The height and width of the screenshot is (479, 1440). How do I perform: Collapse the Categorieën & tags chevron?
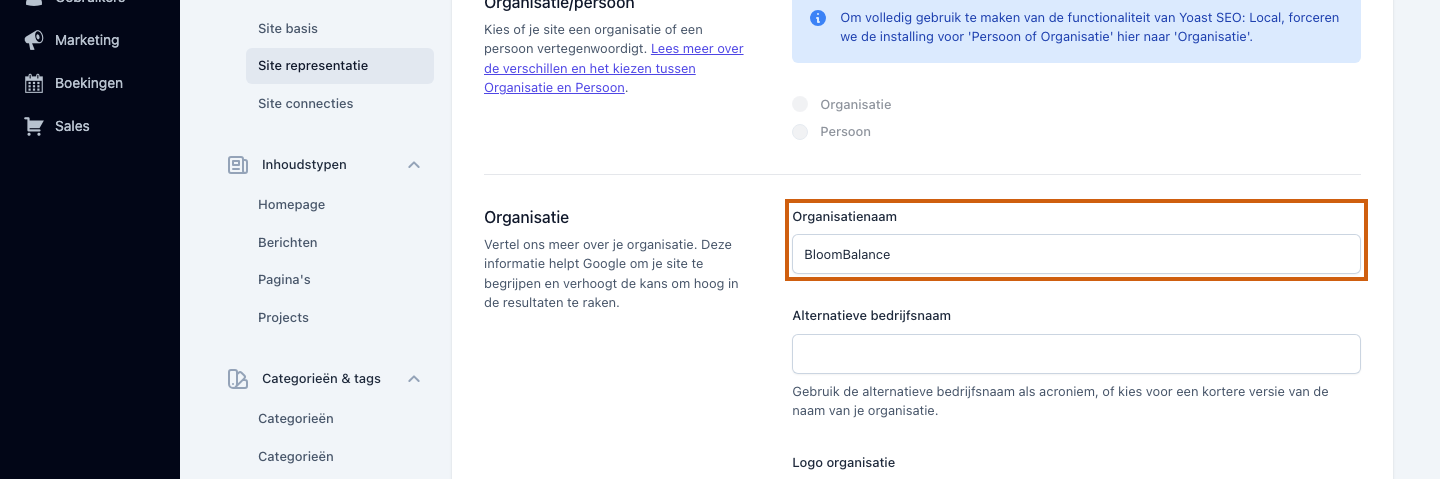tap(414, 379)
